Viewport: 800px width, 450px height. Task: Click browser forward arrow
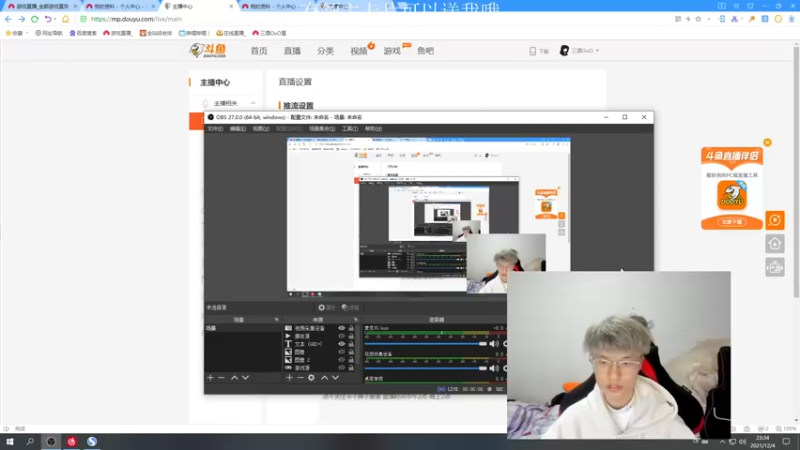[x=21, y=19]
